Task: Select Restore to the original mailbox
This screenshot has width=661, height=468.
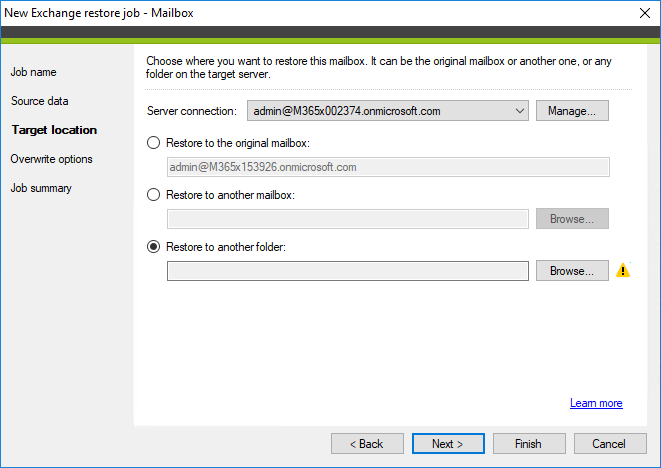Action: click(x=153, y=143)
